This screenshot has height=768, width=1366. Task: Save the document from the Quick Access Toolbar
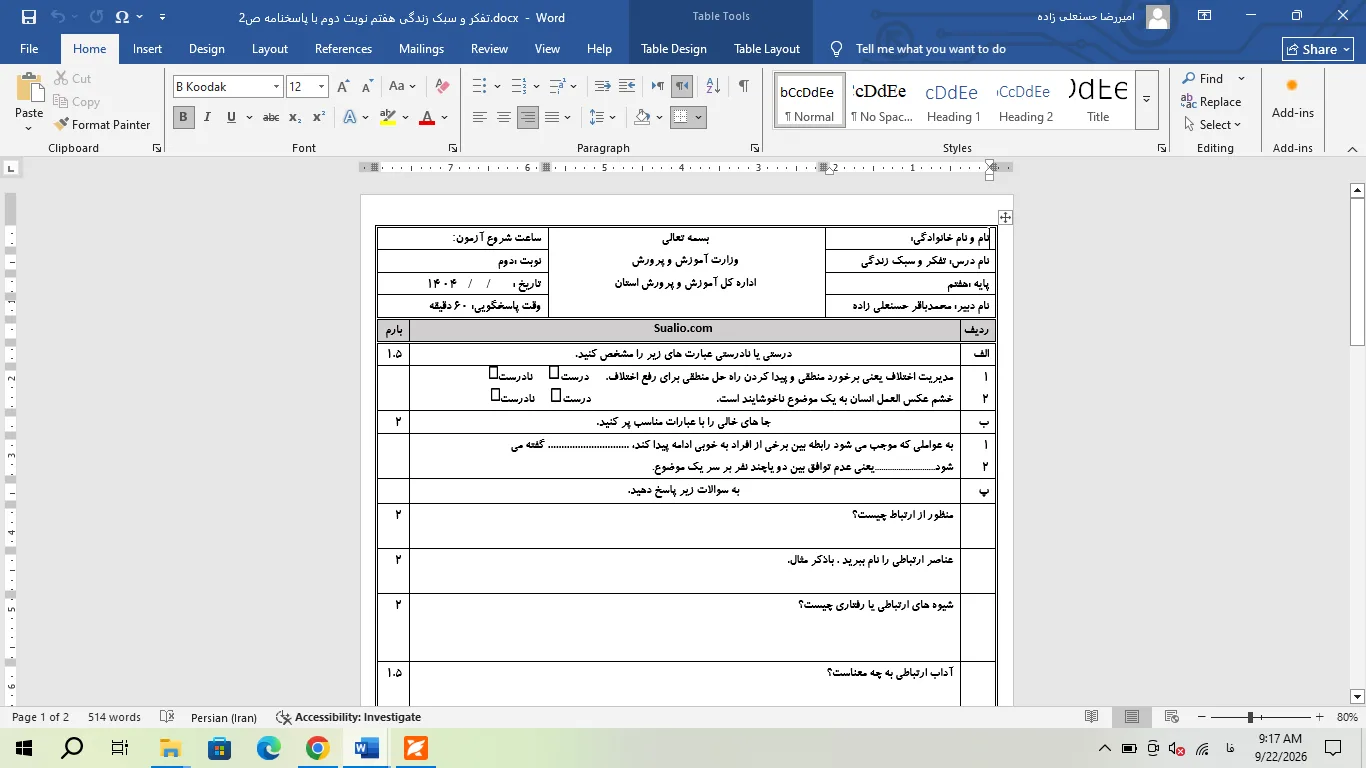28,17
